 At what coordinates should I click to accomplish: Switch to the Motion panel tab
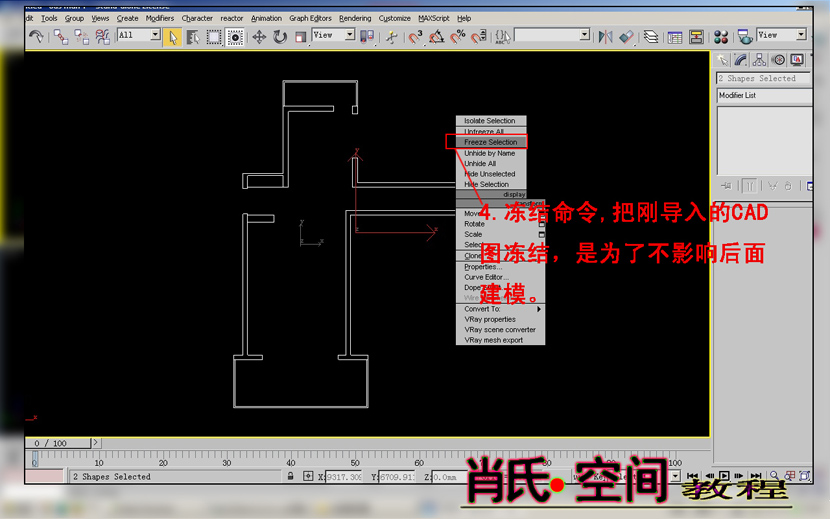778,60
